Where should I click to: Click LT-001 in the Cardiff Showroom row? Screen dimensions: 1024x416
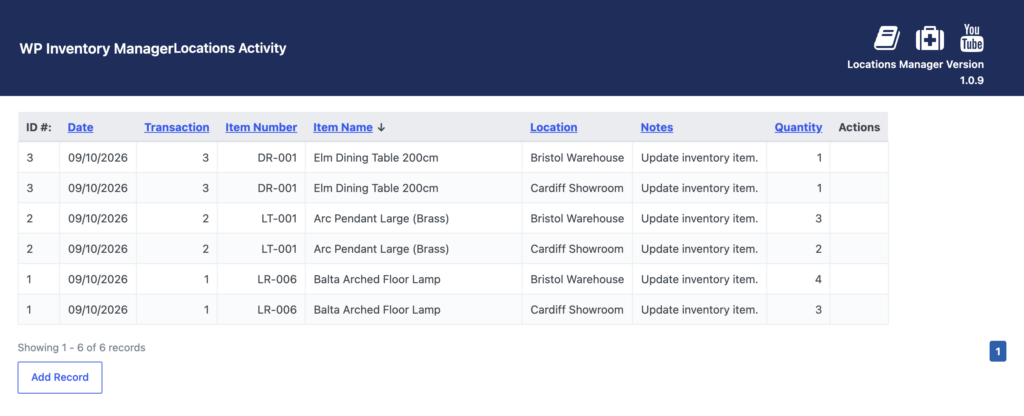point(279,249)
